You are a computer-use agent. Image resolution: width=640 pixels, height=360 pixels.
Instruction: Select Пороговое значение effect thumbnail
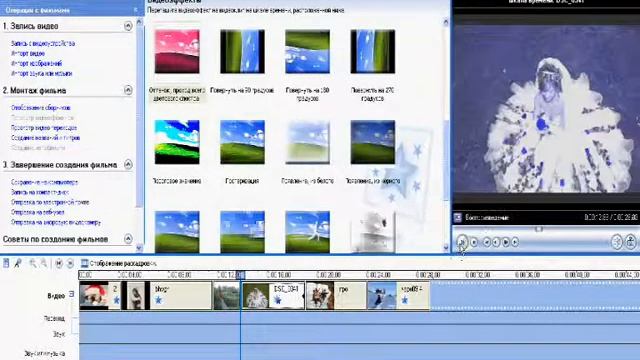coord(177,142)
